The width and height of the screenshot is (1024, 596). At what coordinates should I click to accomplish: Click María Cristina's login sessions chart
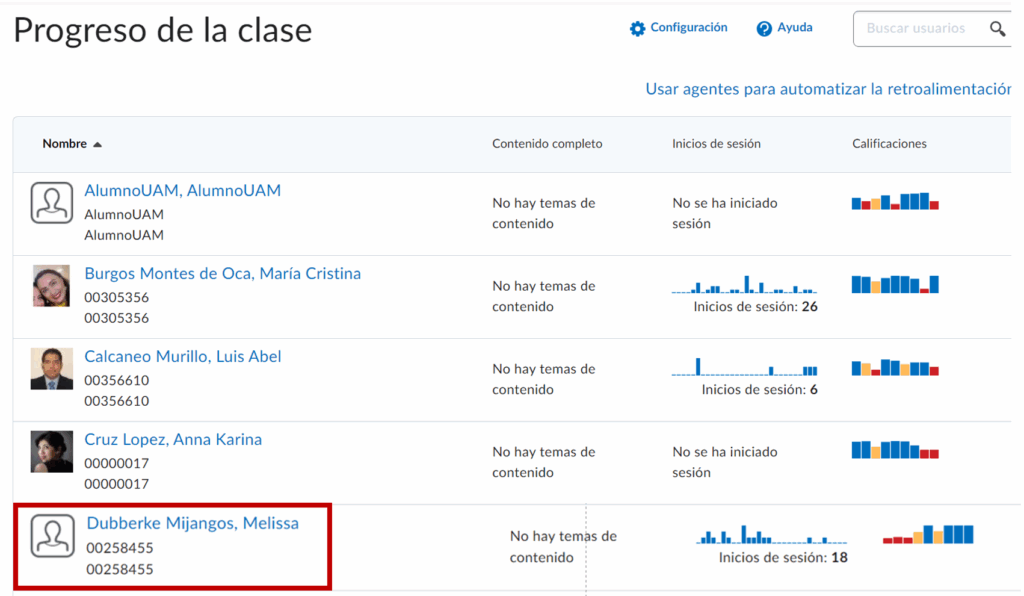coord(744,285)
